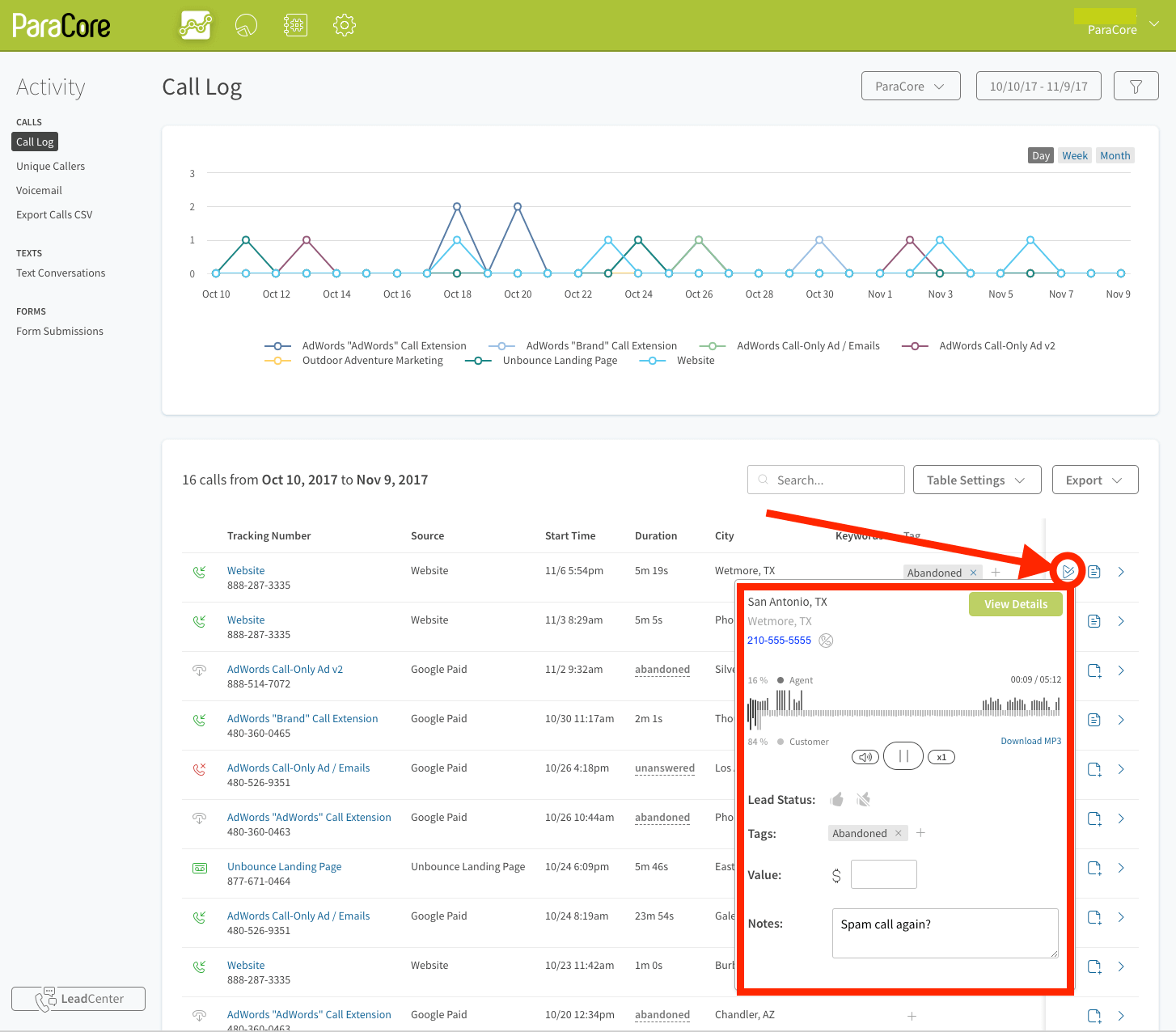Open Export Calls CSV in sidebar
Viewport: 1176px width, 1032px height.
pyautogui.click(x=54, y=214)
